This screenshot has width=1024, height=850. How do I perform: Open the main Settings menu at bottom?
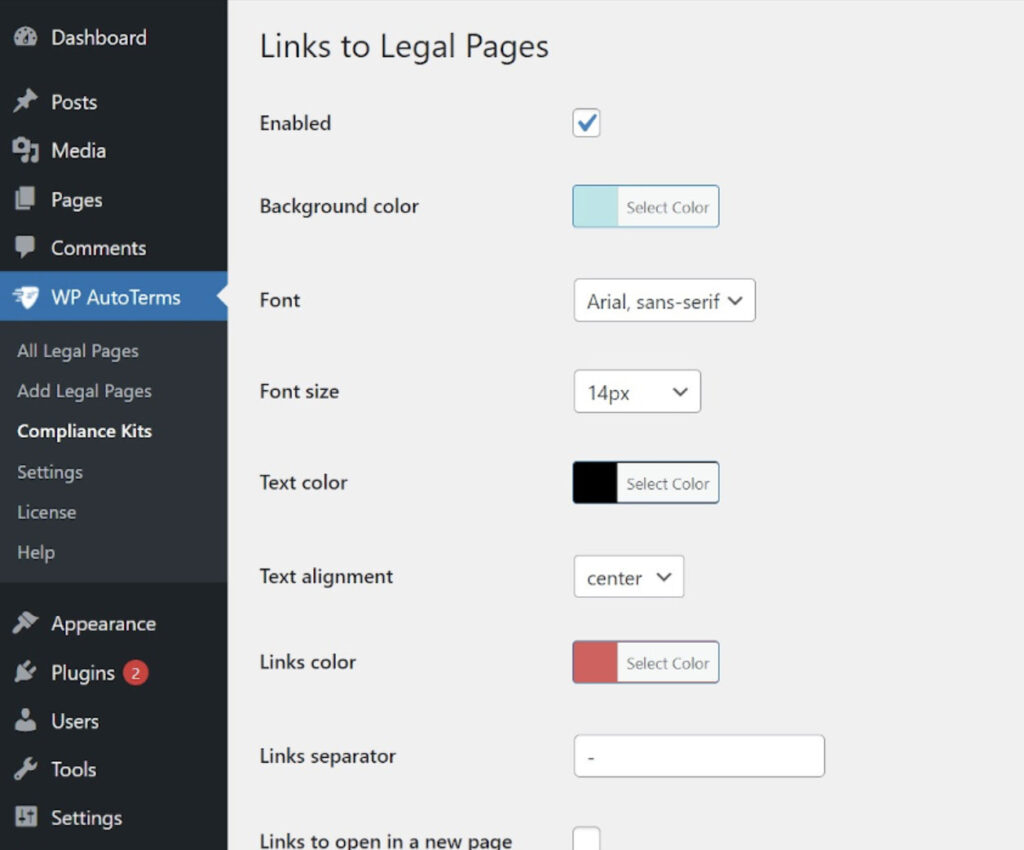(86, 818)
